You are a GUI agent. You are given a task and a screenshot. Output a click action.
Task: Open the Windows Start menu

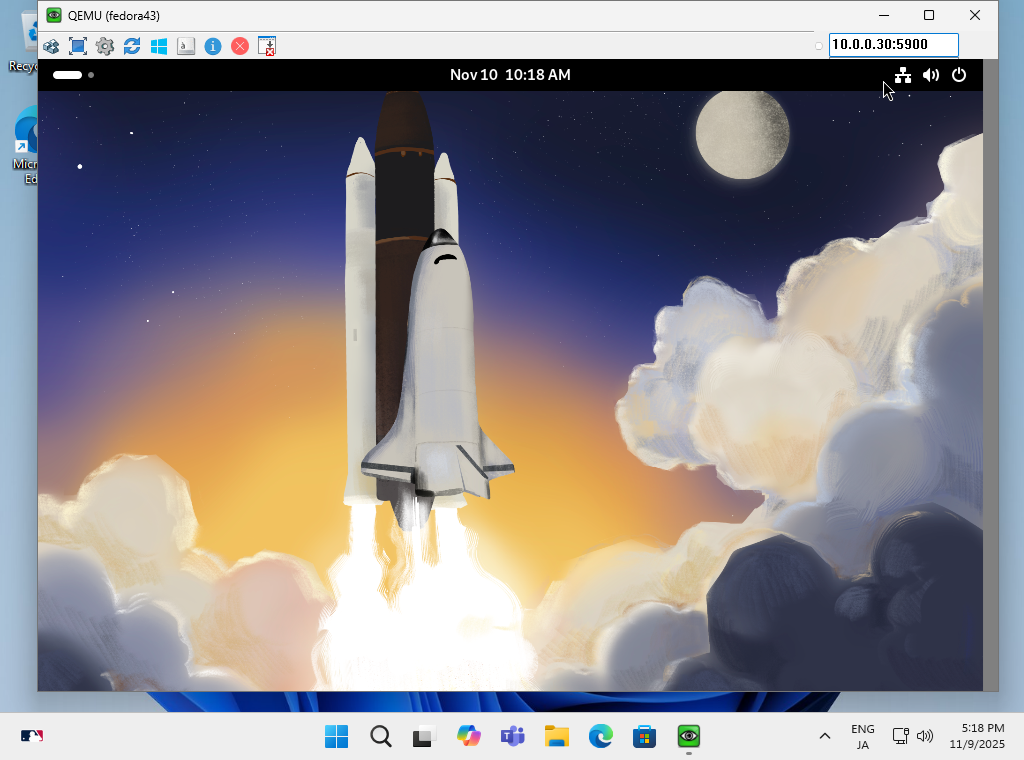click(337, 737)
